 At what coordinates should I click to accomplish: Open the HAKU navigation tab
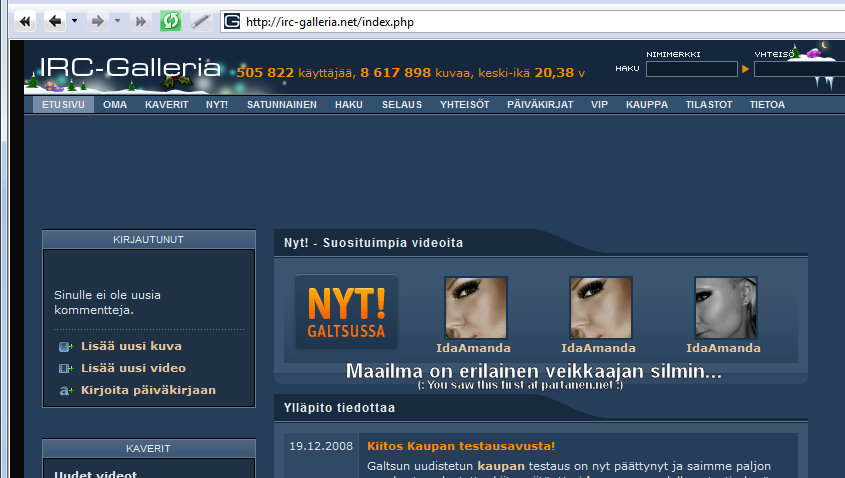(349, 105)
